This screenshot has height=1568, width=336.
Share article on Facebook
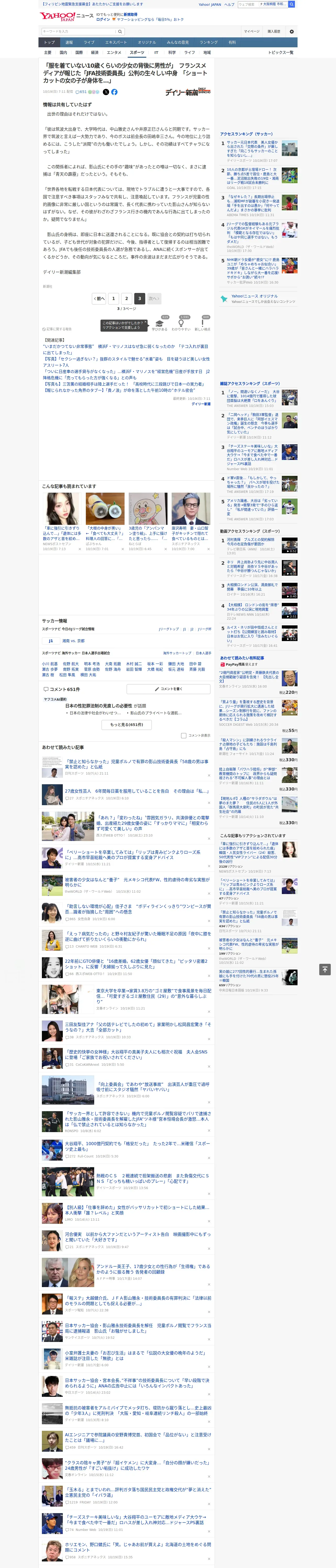coord(114,92)
